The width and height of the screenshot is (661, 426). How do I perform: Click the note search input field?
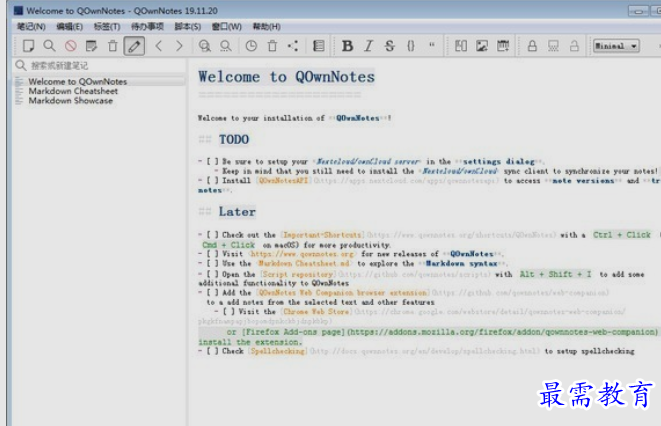[100, 66]
